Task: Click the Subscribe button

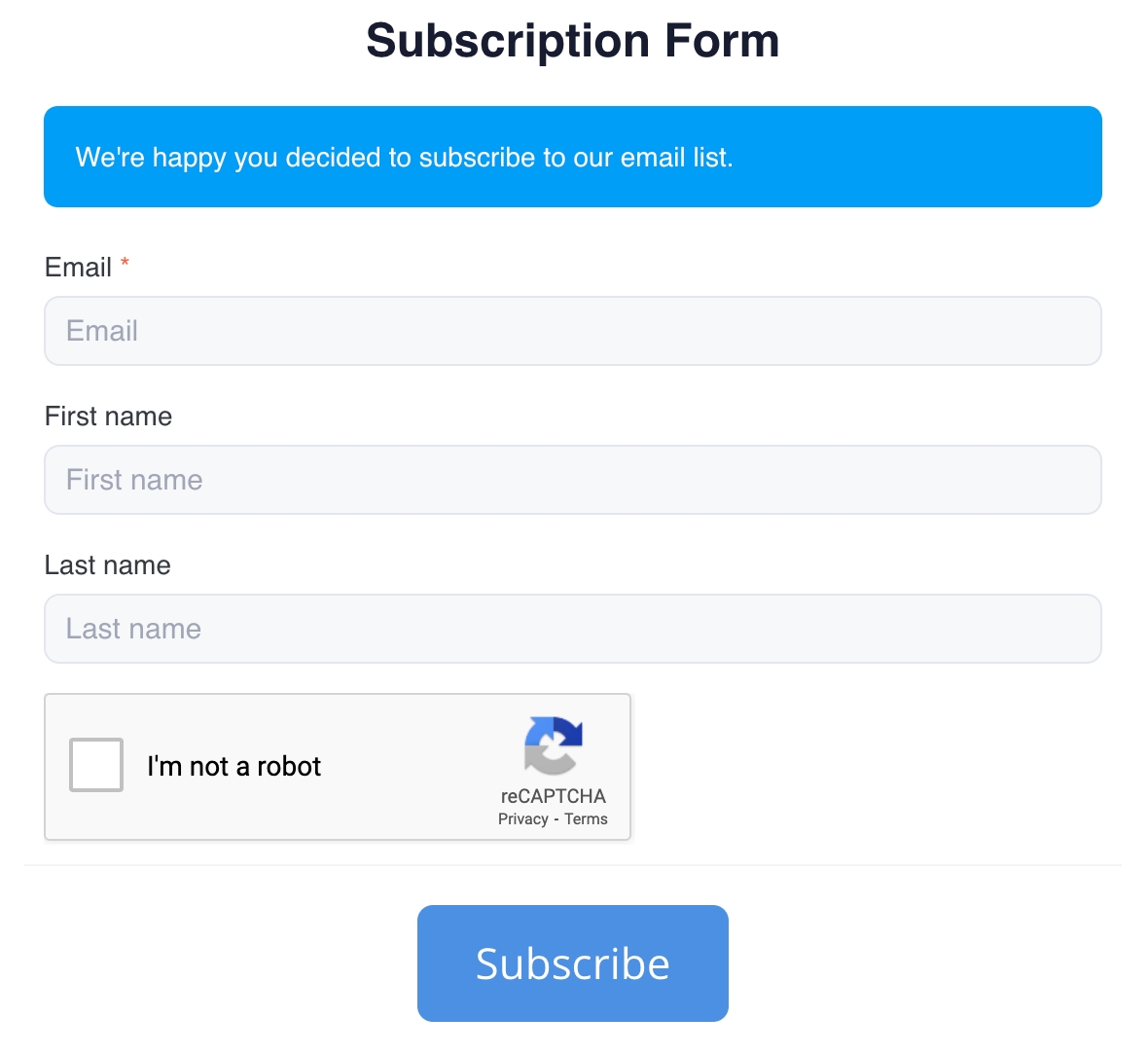Action: tap(572, 963)
